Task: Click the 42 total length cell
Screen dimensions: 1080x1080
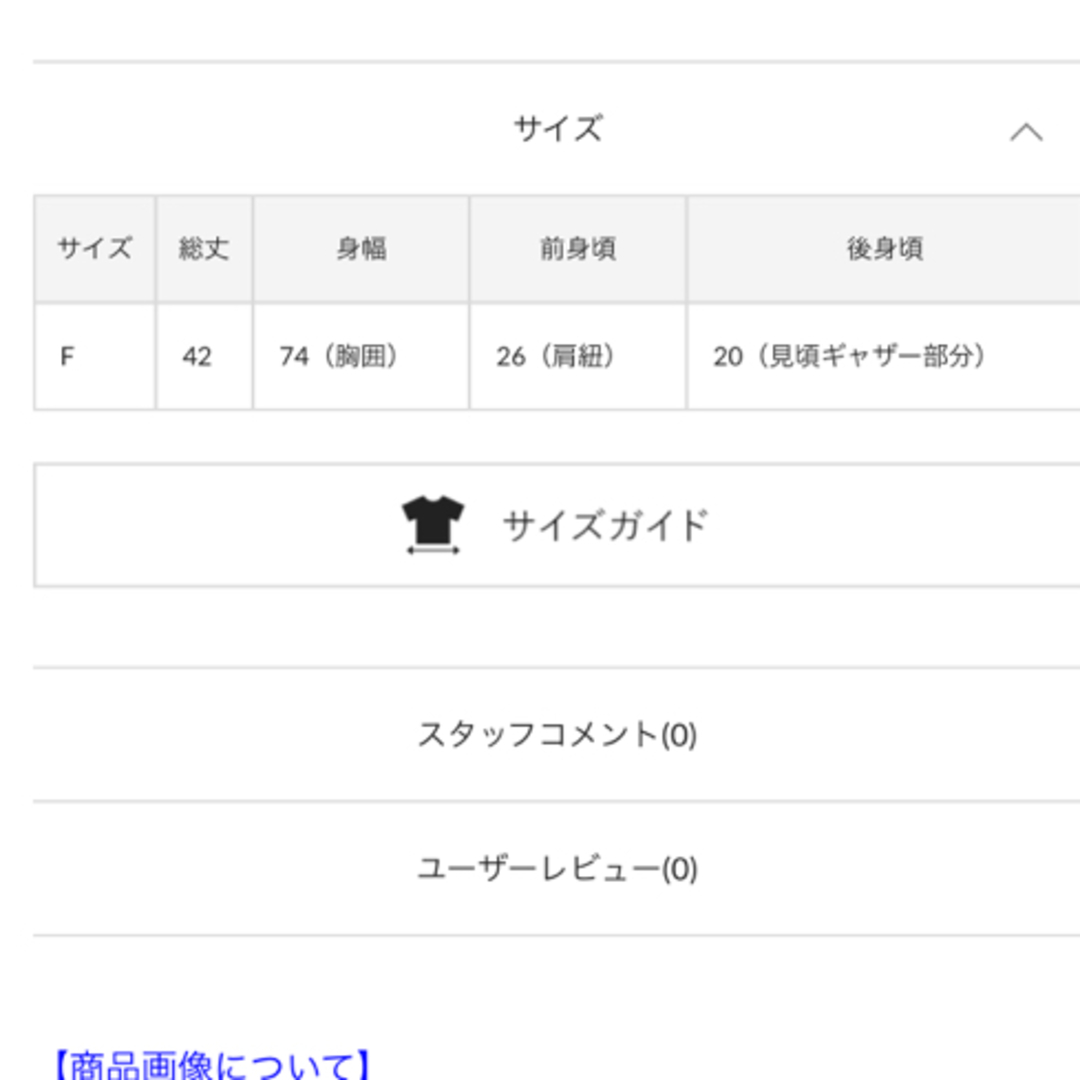Action: tap(204, 356)
